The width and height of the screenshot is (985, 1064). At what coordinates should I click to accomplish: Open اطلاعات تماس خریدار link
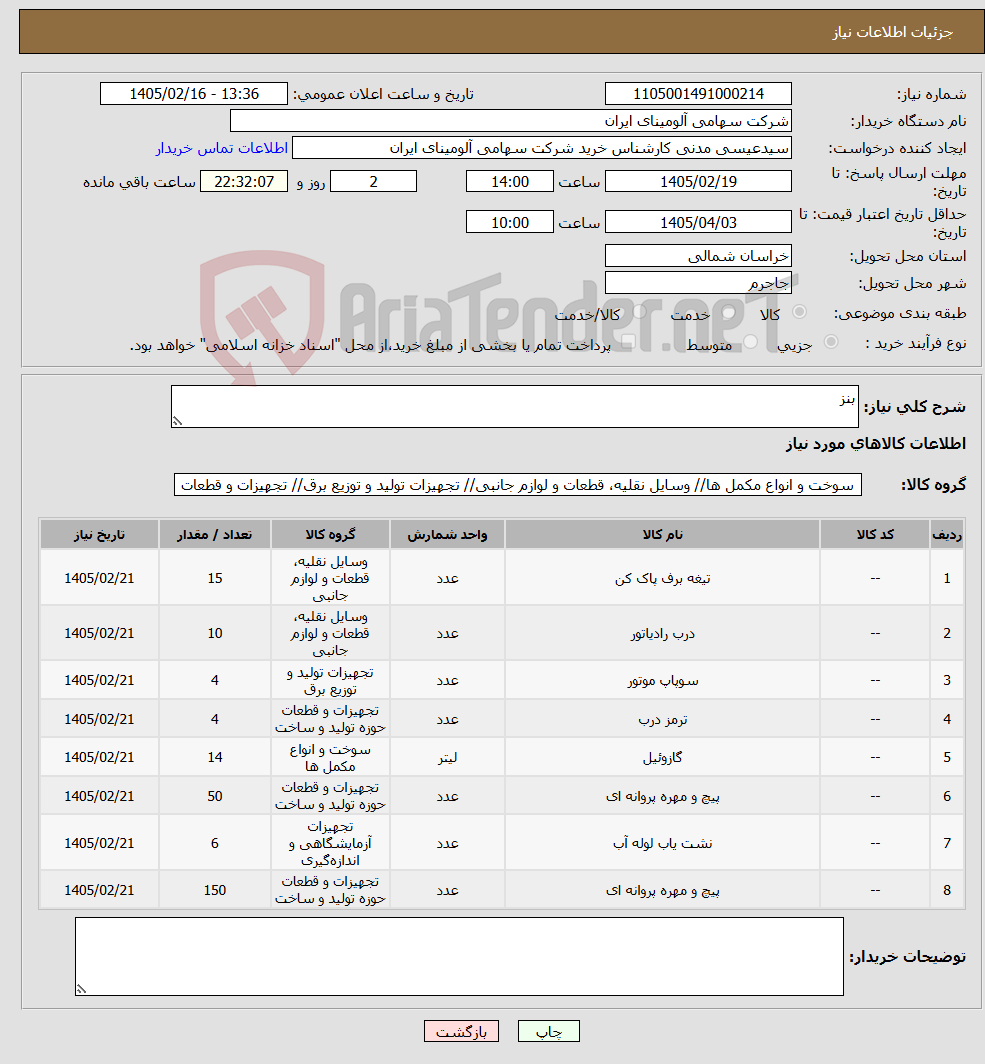pyautogui.click(x=222, y=148)
